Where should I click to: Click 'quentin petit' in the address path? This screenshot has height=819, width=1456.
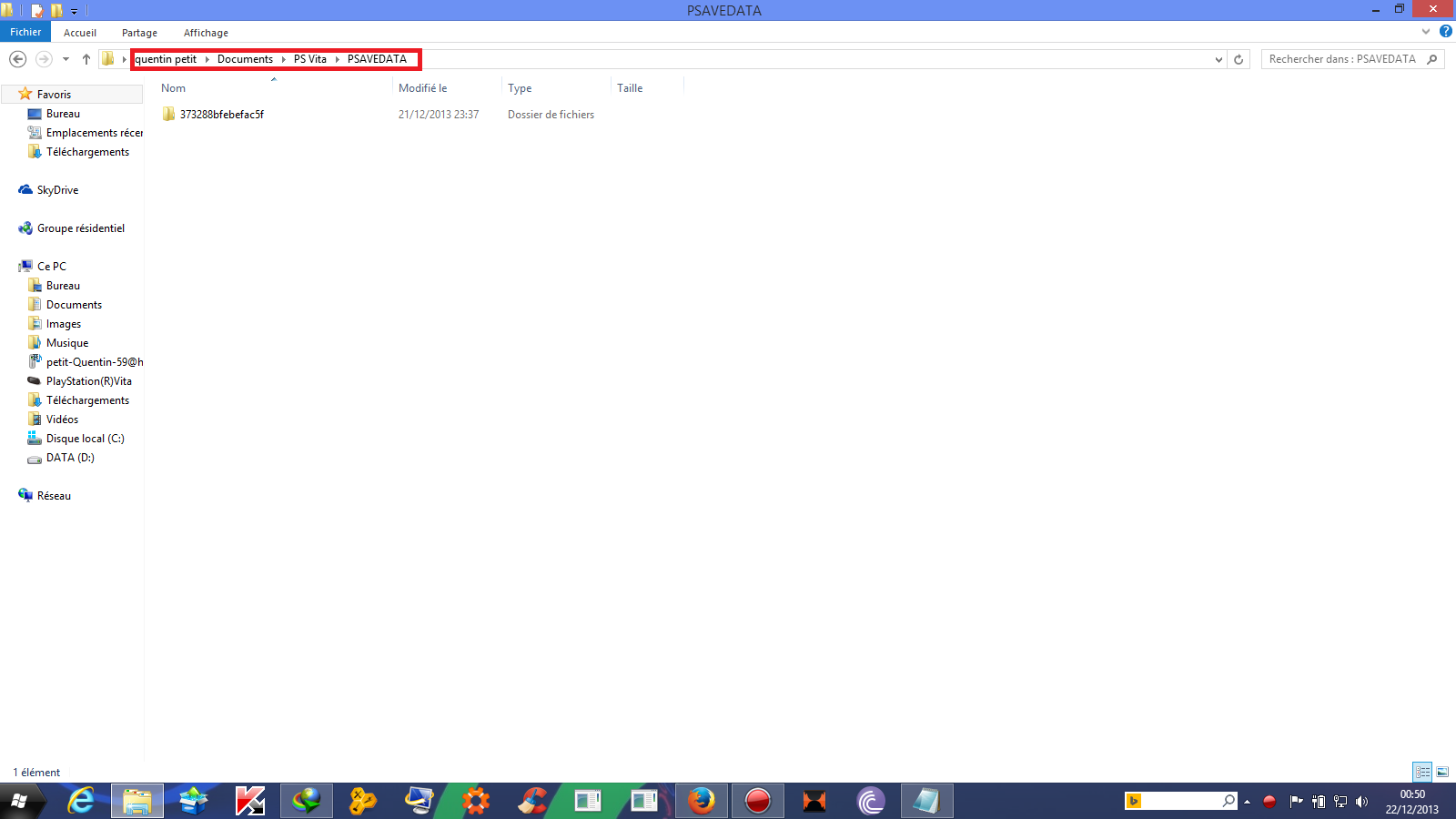tap(166, 59)
